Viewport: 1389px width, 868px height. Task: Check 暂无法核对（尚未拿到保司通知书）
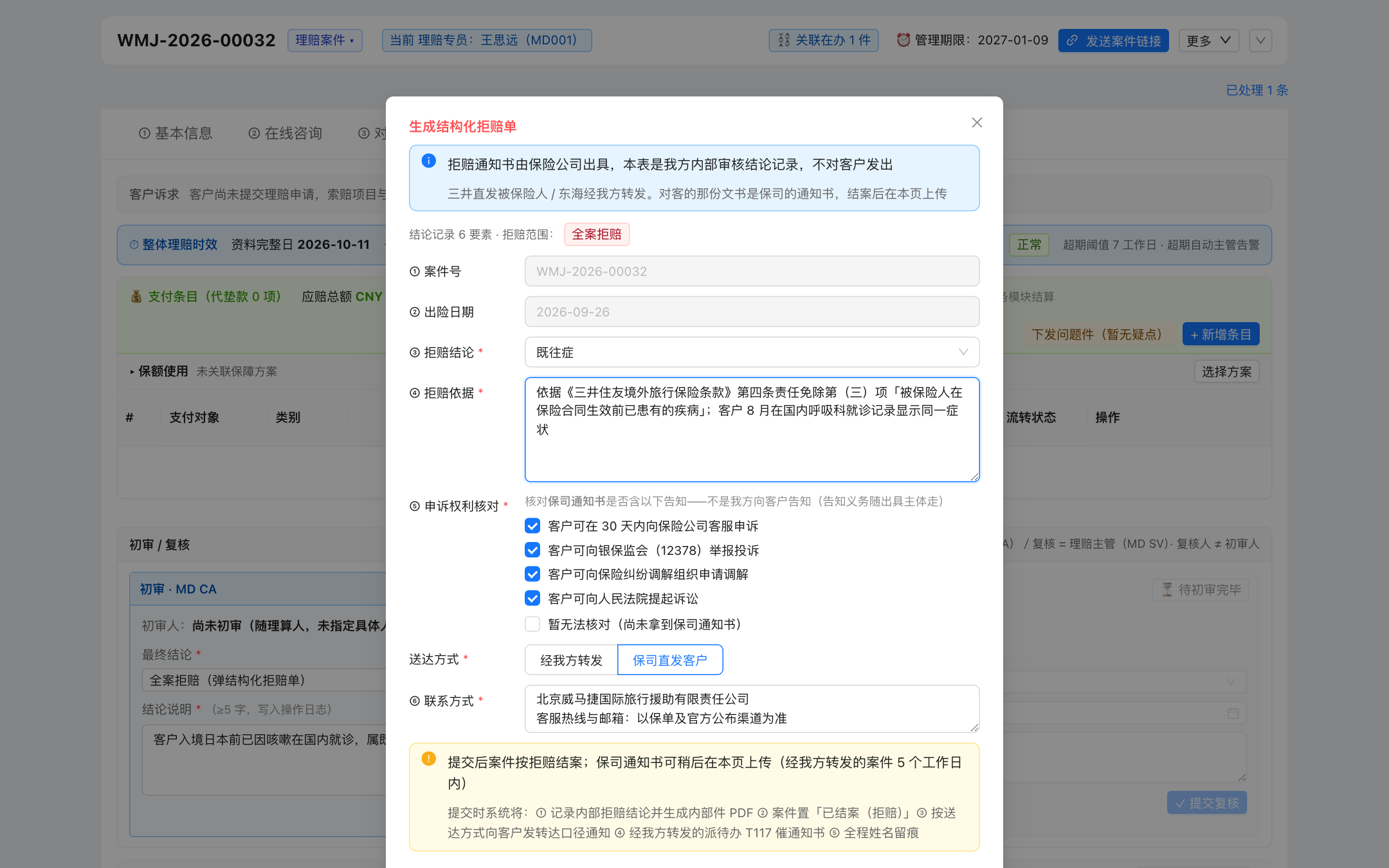[532, 624]
